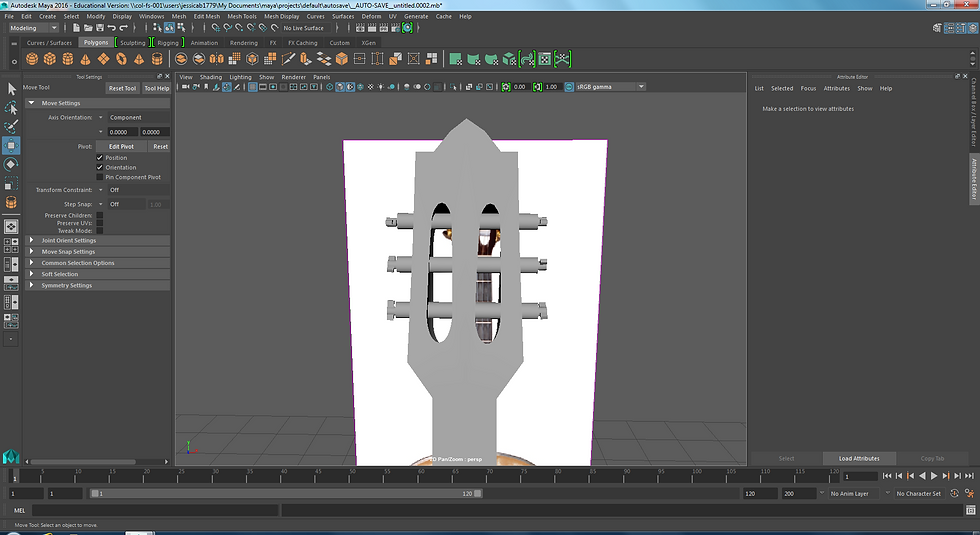Click the polygon pyramid shelf icon
This screenshot has width=980, height=535.
tap(139, 59)
